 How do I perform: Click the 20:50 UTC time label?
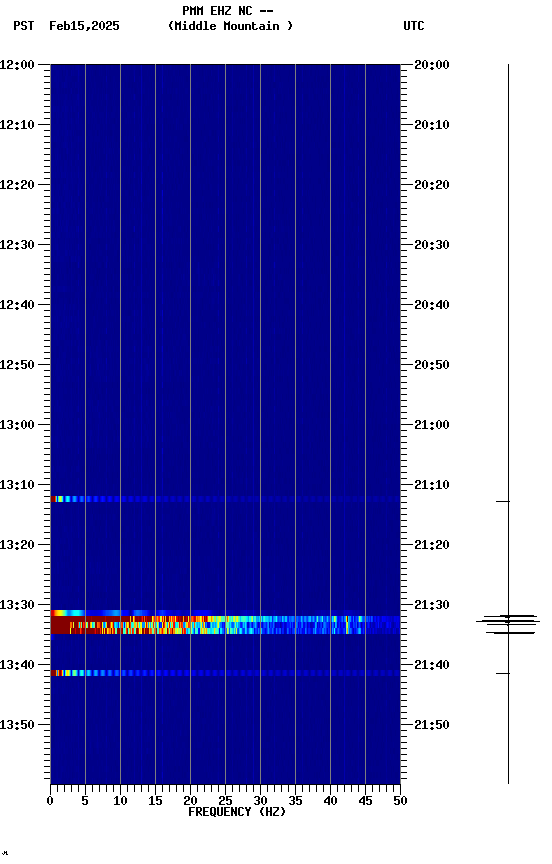432,365
